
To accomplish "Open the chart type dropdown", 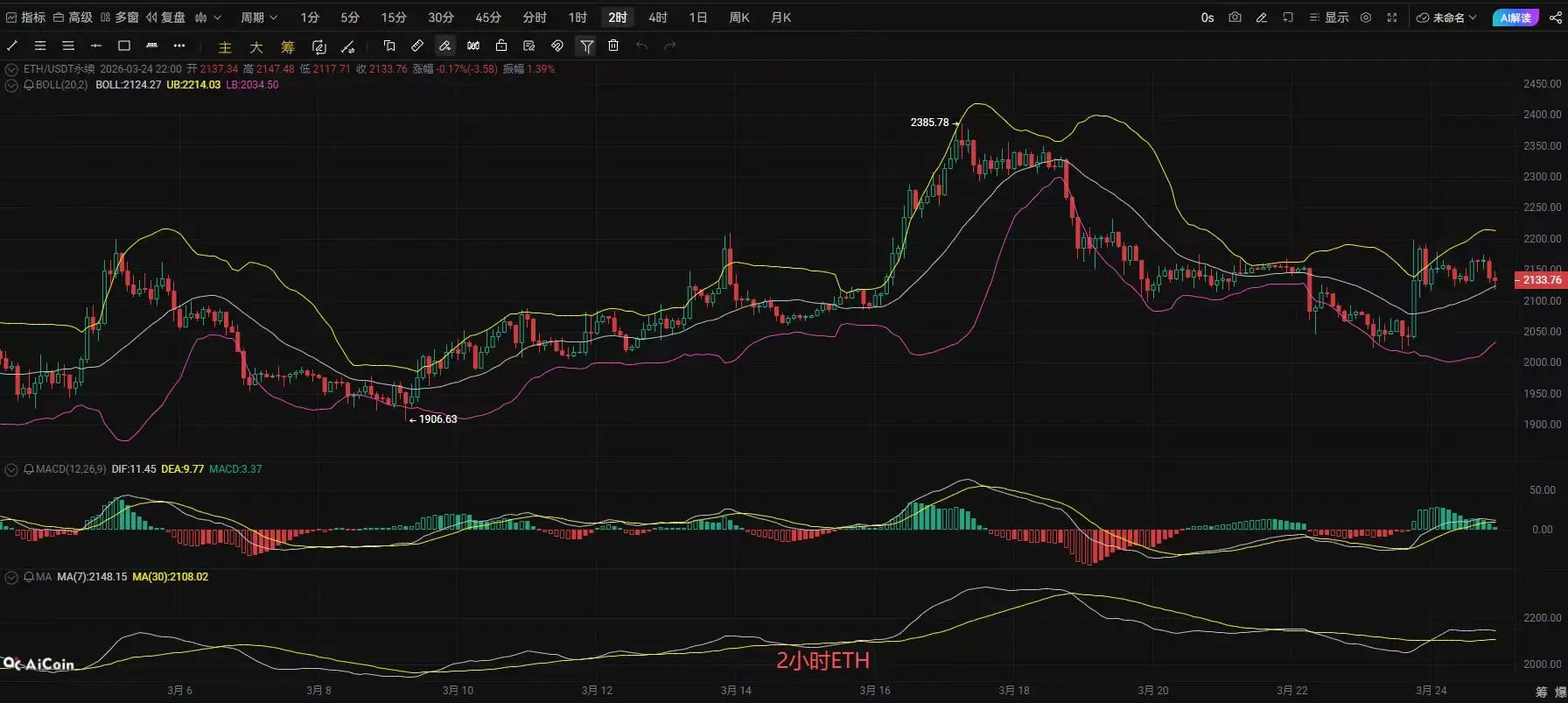I will pyautogui.click(x=208, y=18).
